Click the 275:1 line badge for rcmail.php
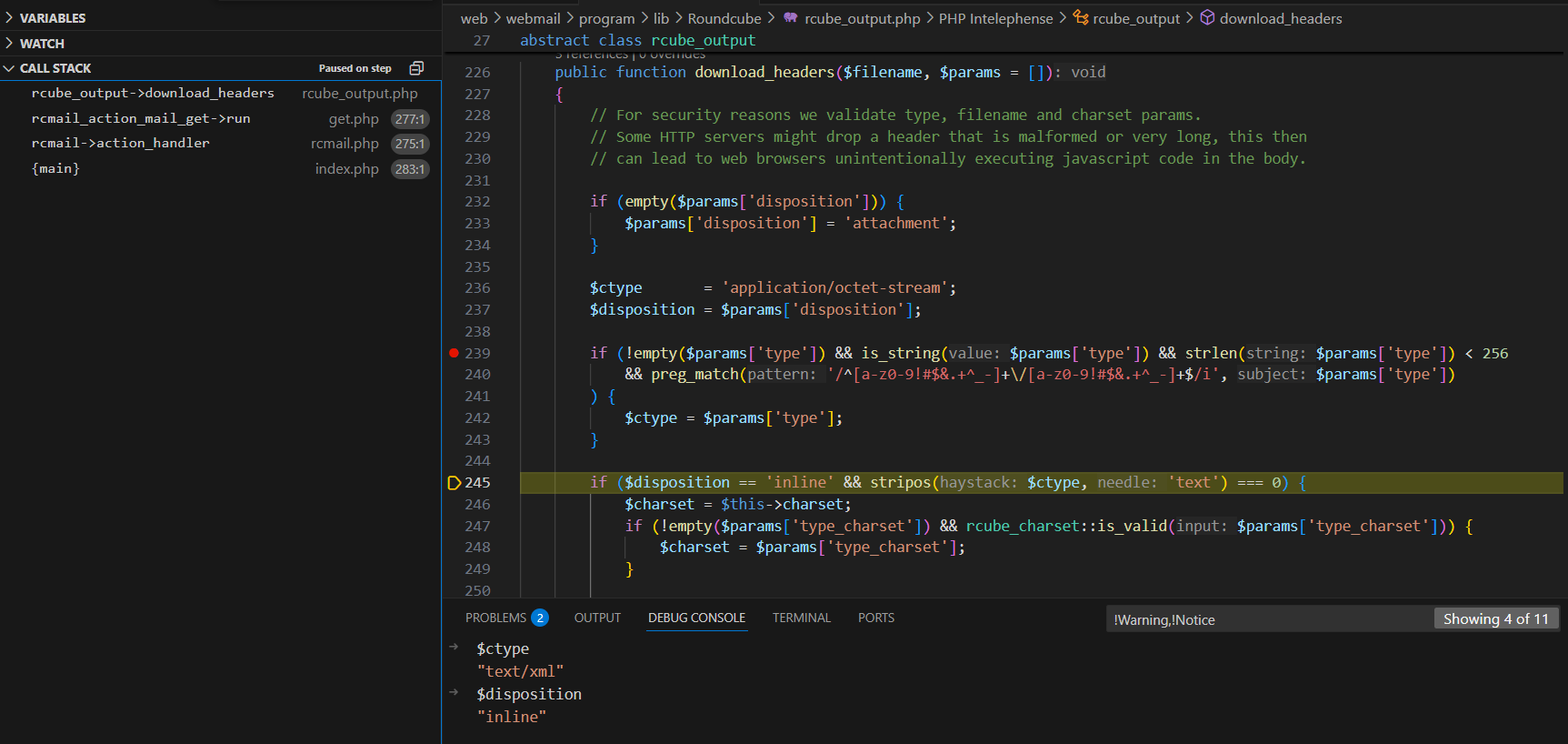 [410, 144]
